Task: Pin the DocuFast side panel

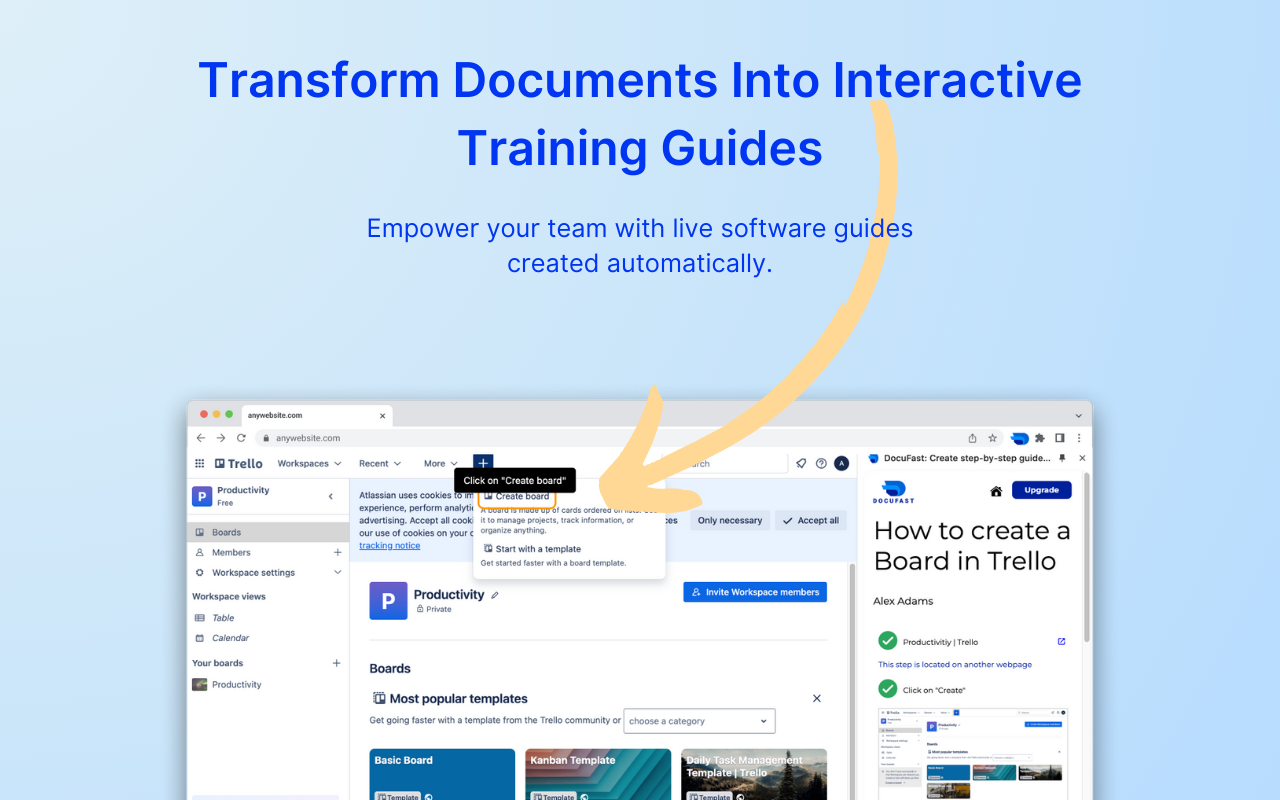Action: [x=1062, y=458]
